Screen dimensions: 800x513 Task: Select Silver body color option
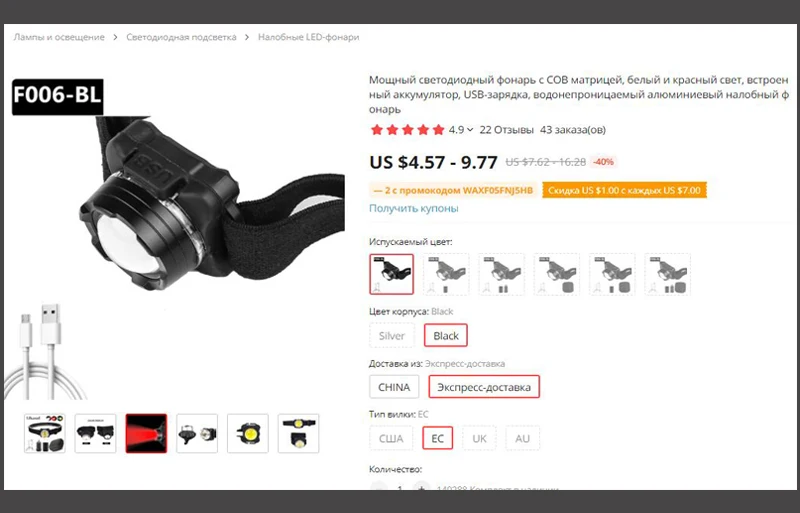[x=392, y=336]
